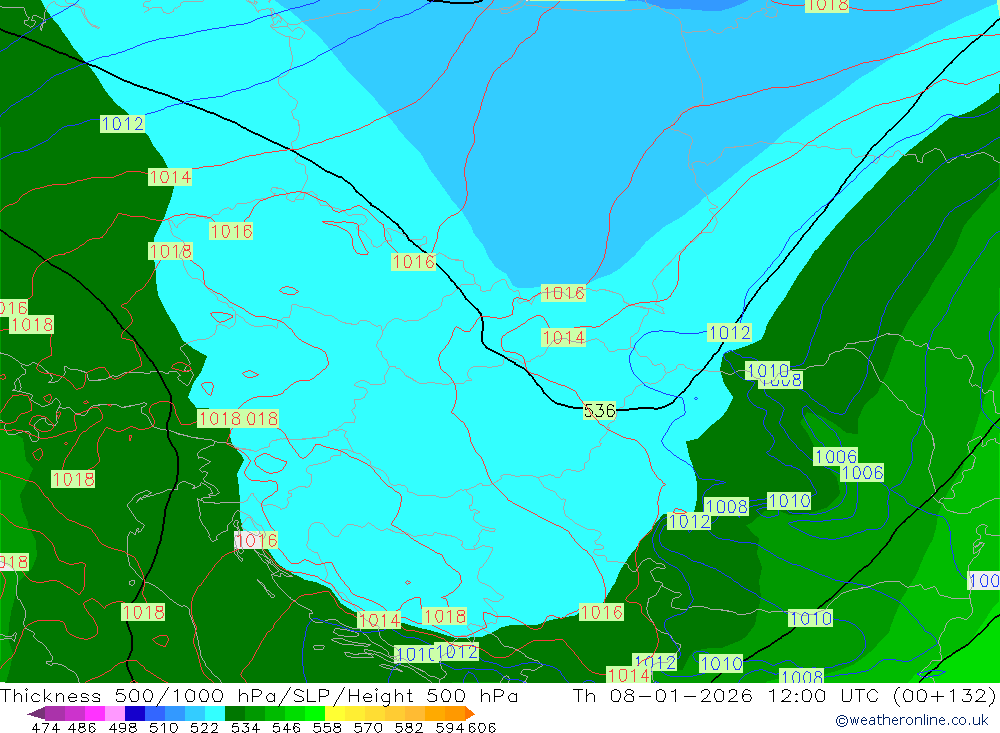This screenshot has width=1000, height=733.
Task: Click the orange right arrow of legend
Action: (469, 714)
